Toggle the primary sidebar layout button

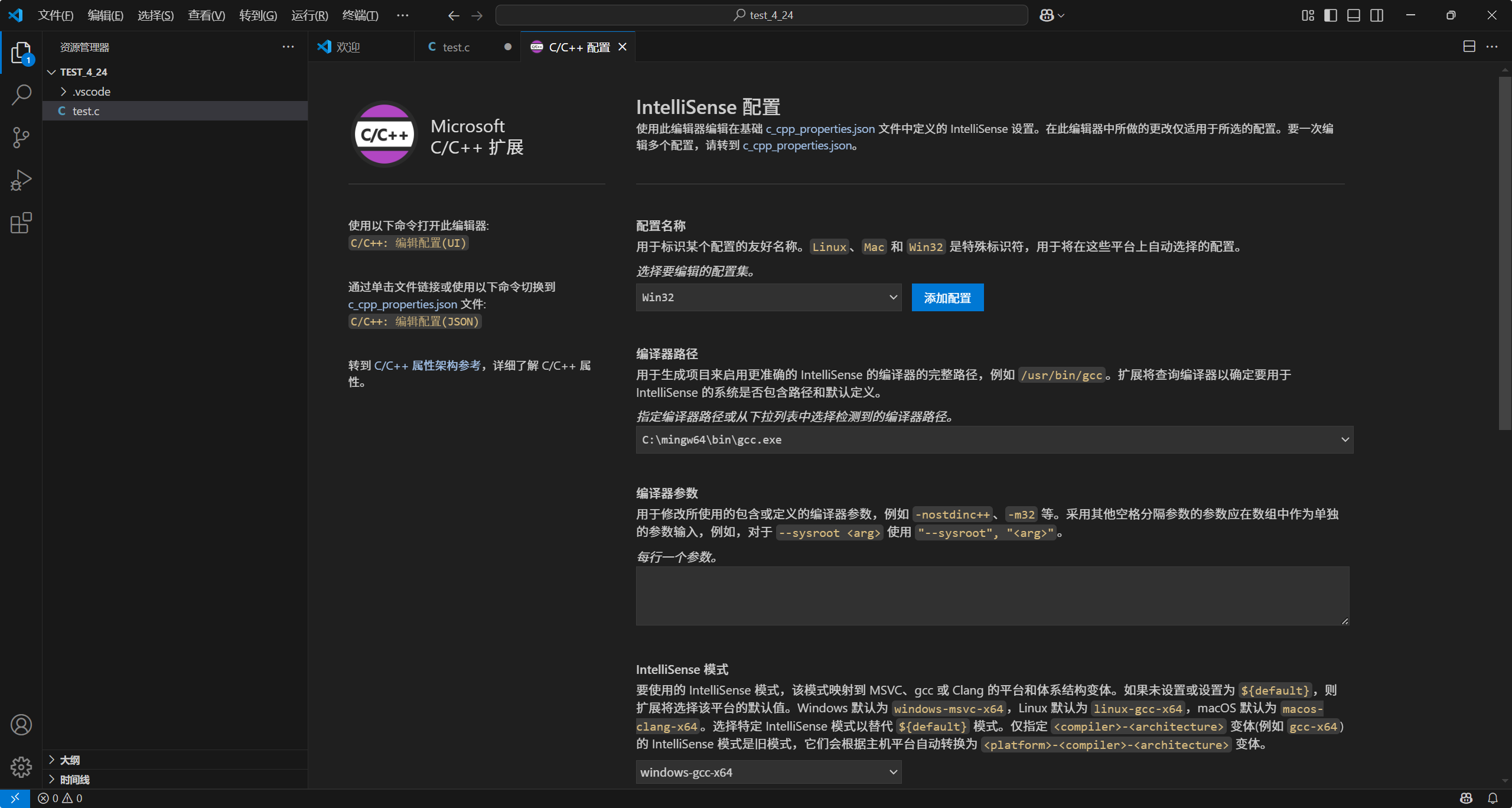click(x=1331, y=15)
